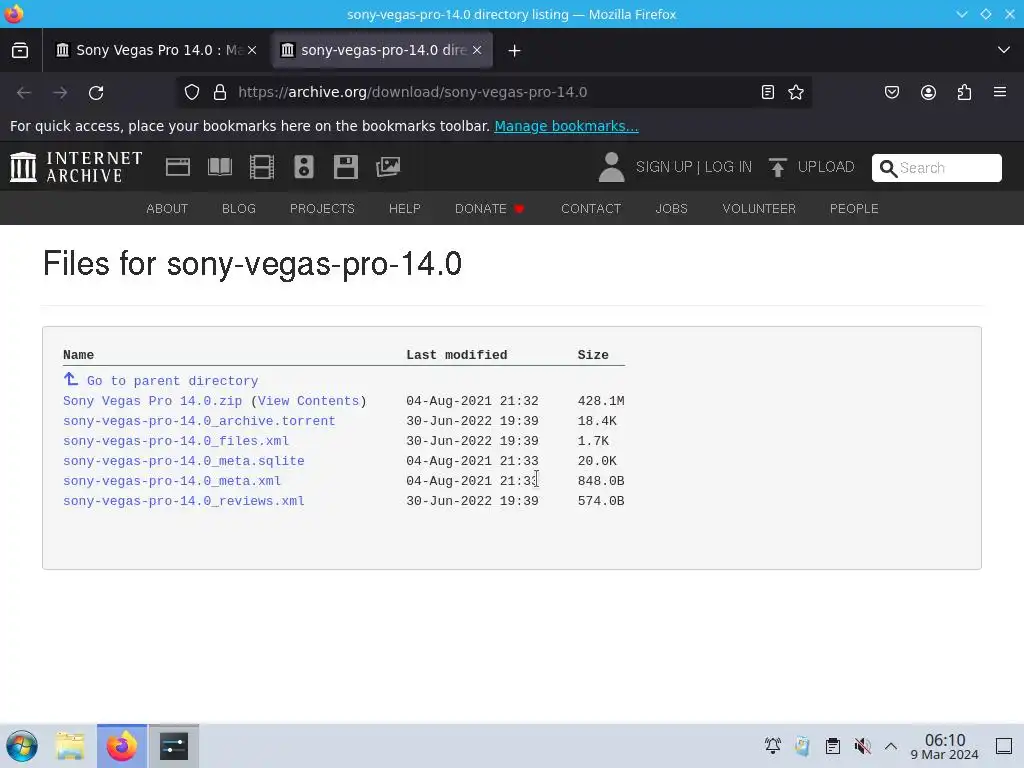This screenshot has width=1024, height=768.
Task: Open the Internet Archive images icon
Action: click(x=388, y=167)
